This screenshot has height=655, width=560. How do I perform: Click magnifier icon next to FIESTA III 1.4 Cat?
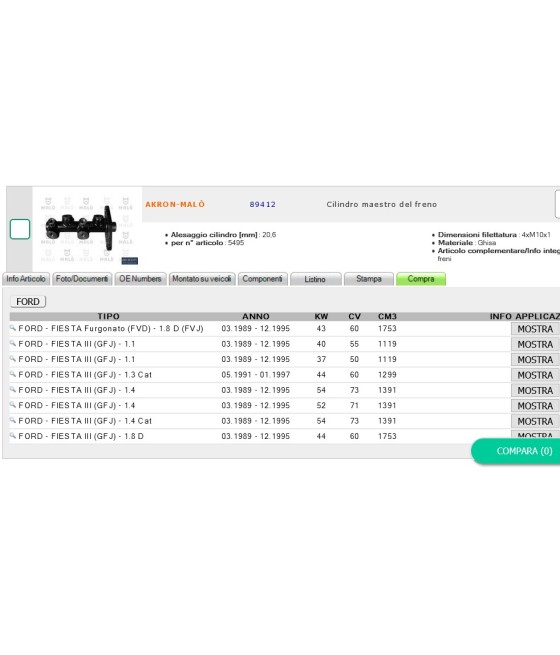[13, 420]
